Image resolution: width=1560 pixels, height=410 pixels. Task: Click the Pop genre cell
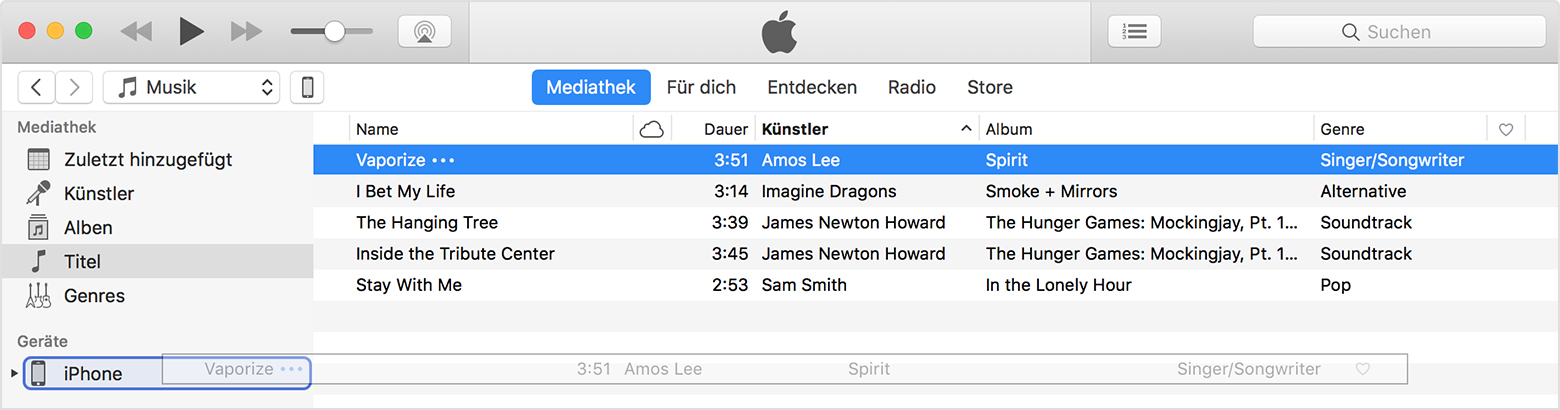point(1335,285)
